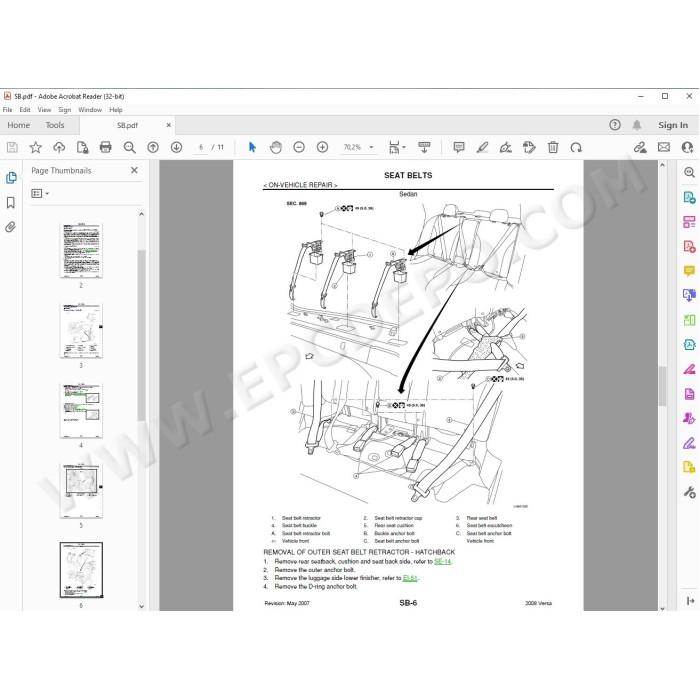Open the notifications bell

pos(637,125)
